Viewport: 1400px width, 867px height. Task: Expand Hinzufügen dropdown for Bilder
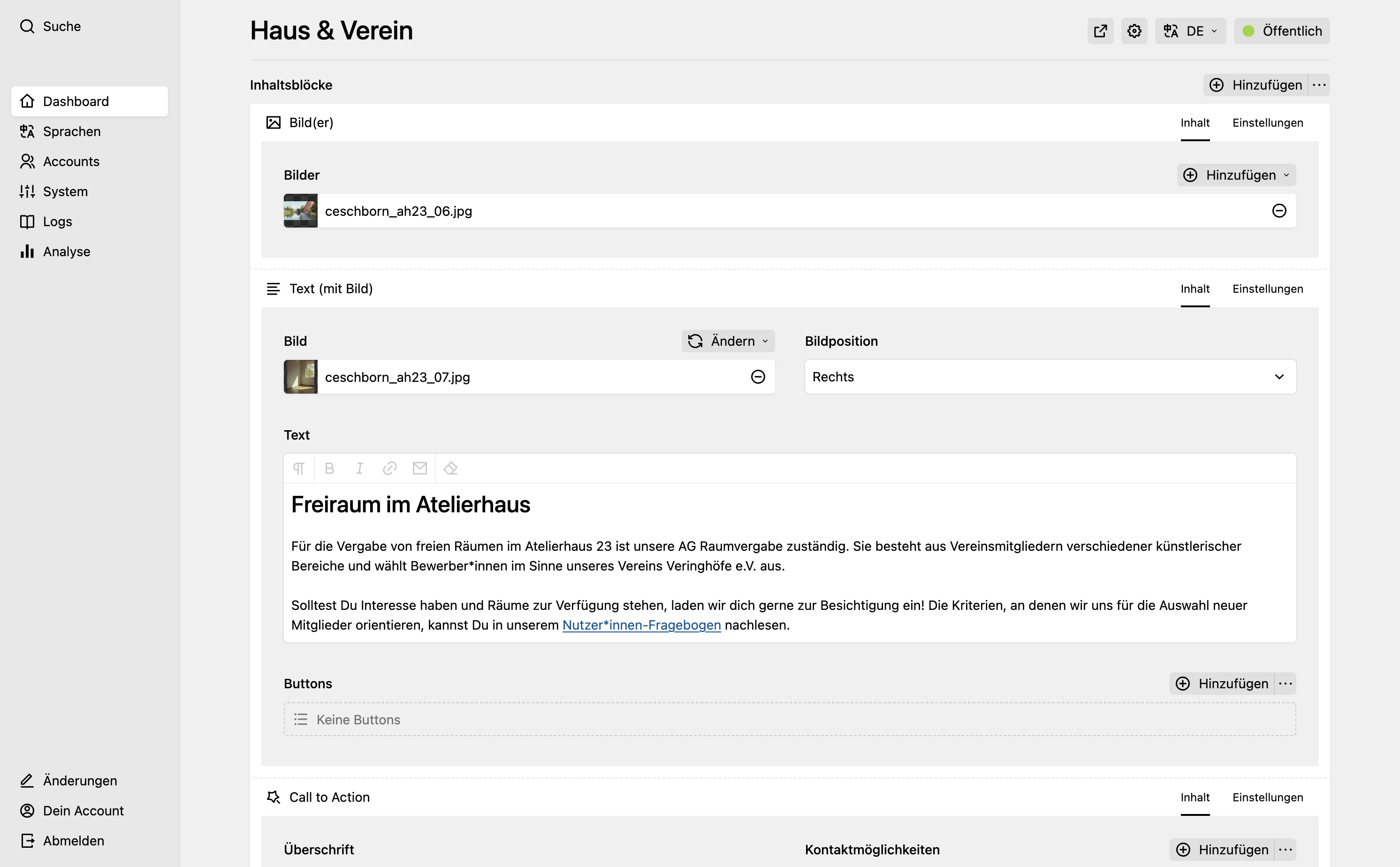pos(1236,175)
